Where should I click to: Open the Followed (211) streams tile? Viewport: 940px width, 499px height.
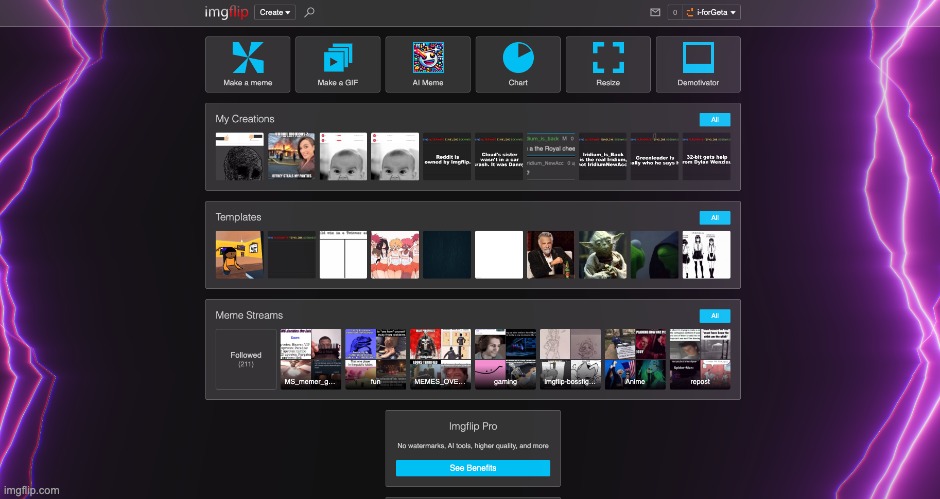click(x=246, y=359)
